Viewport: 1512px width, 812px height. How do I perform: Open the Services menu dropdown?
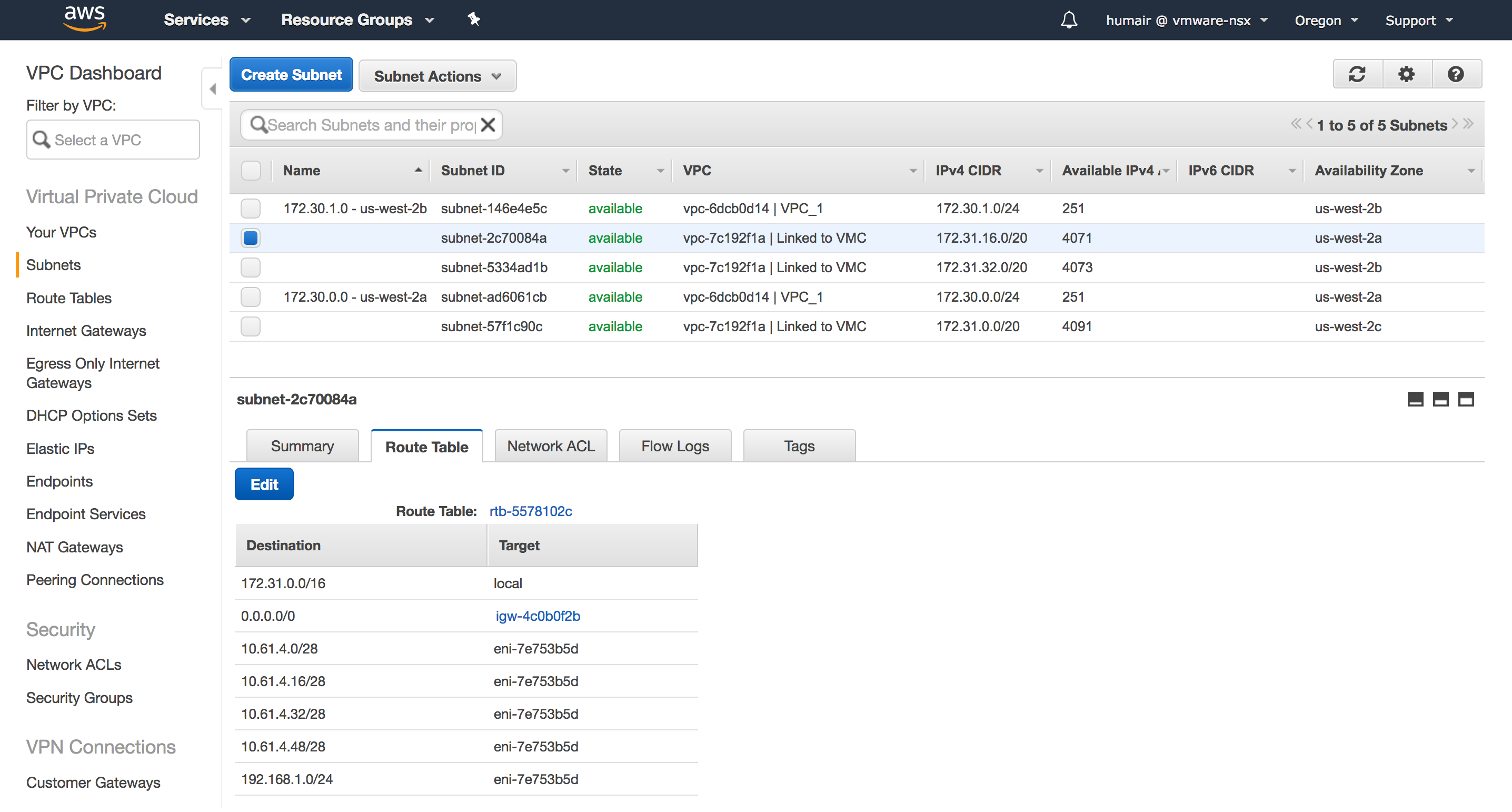206,20
